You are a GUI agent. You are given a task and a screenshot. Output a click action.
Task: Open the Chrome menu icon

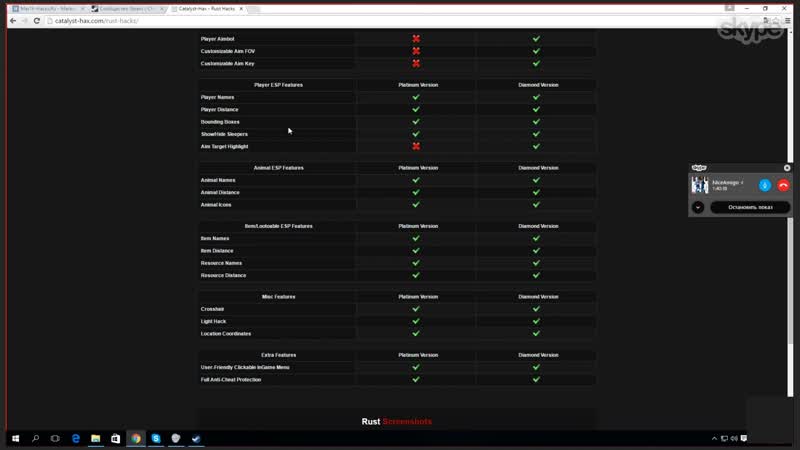coord(788,21)
